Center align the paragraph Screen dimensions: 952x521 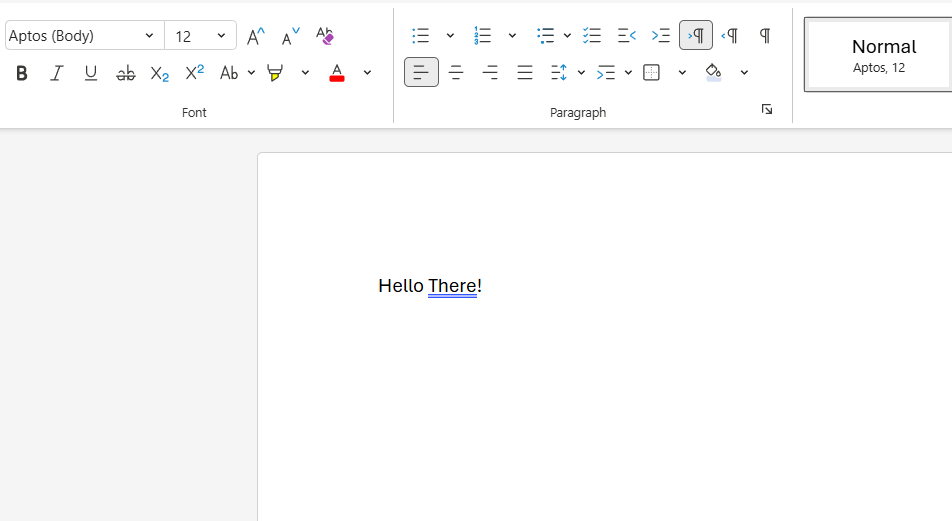(x=456, y=73)
